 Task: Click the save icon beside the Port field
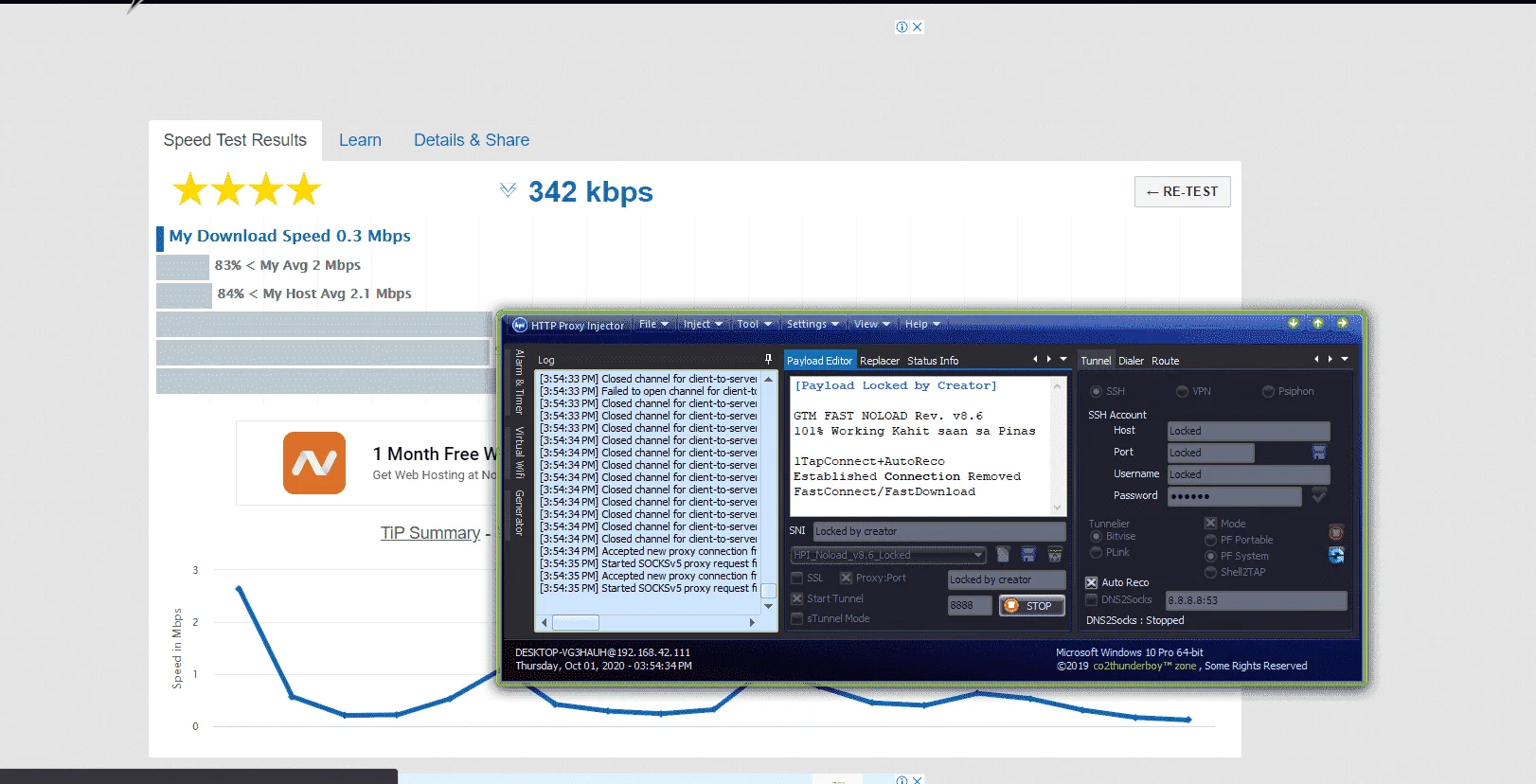tap(1319, 453)
